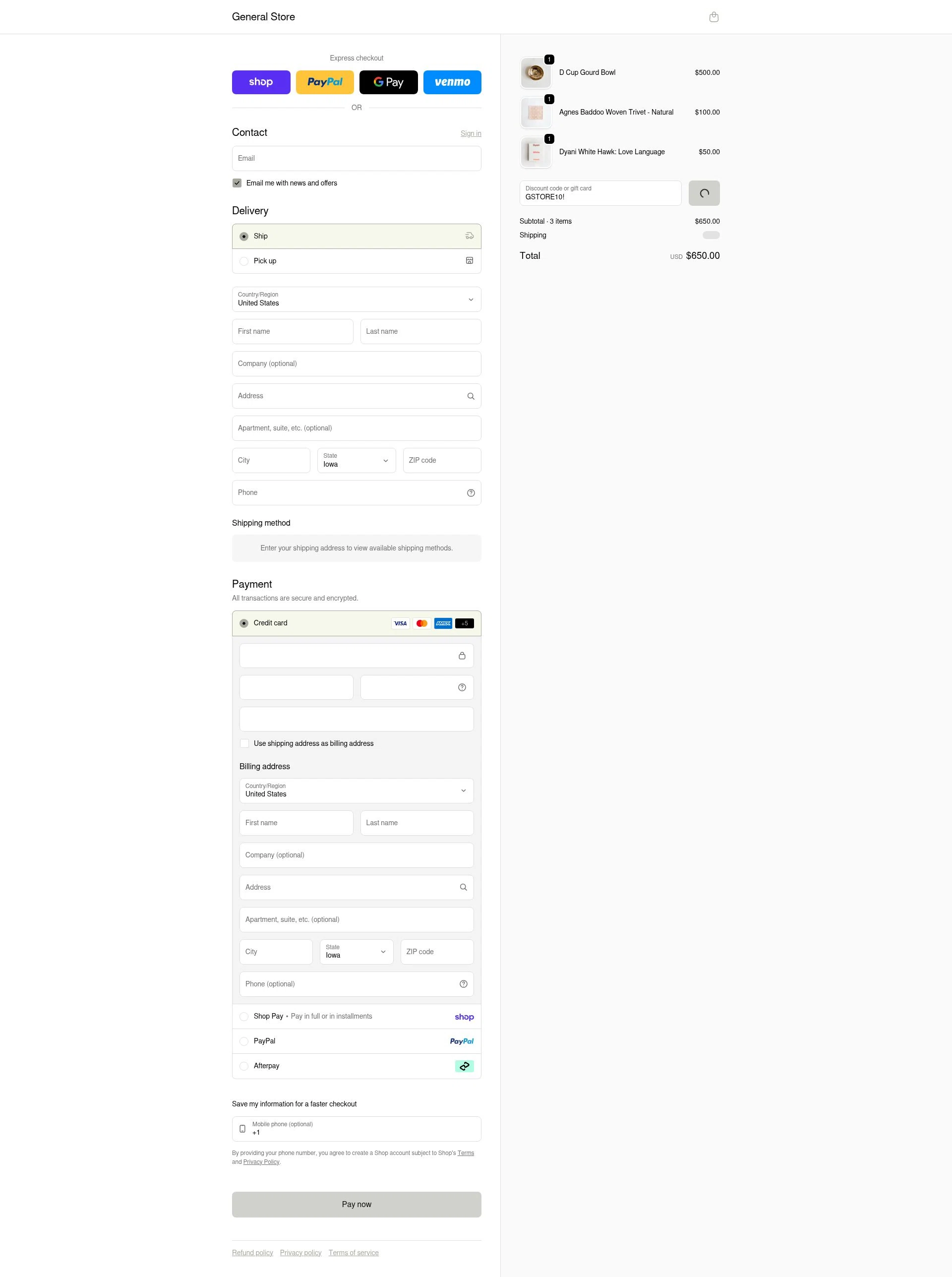The height and width of the screenshot is (1277, 952).
Task: Click Sign in next to Contact
Action: (470, 133)
